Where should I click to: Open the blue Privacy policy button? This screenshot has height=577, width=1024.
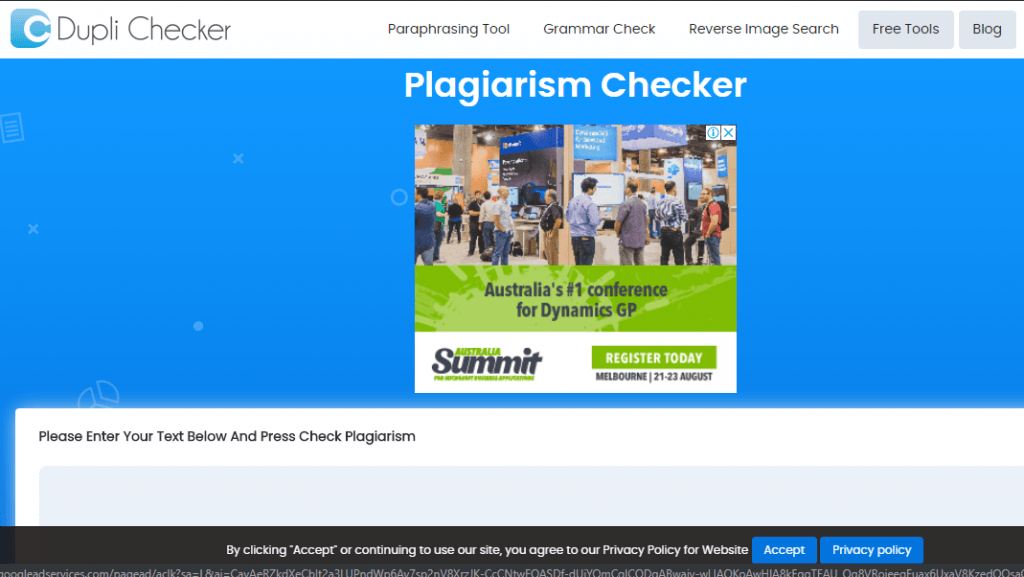[871, 549]
